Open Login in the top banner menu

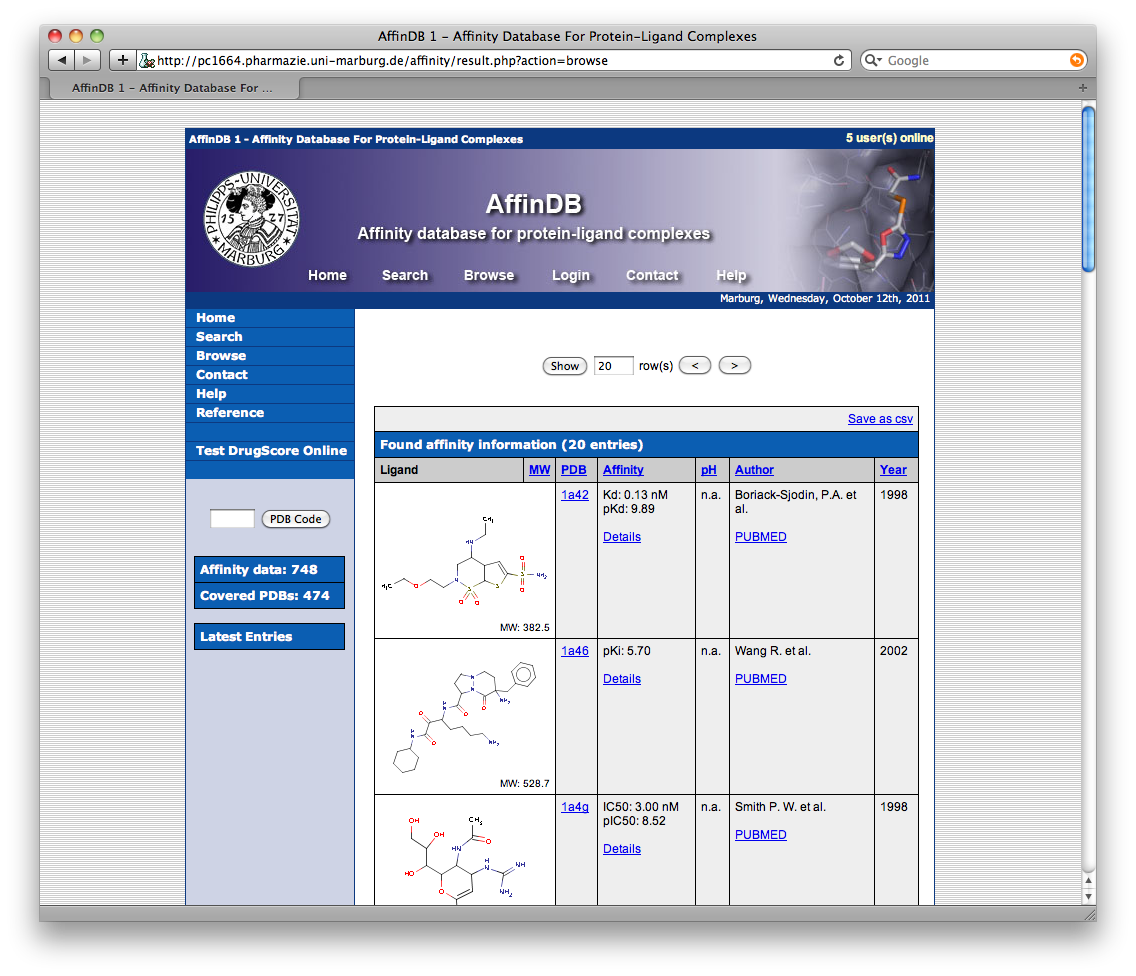coord(571,275)
